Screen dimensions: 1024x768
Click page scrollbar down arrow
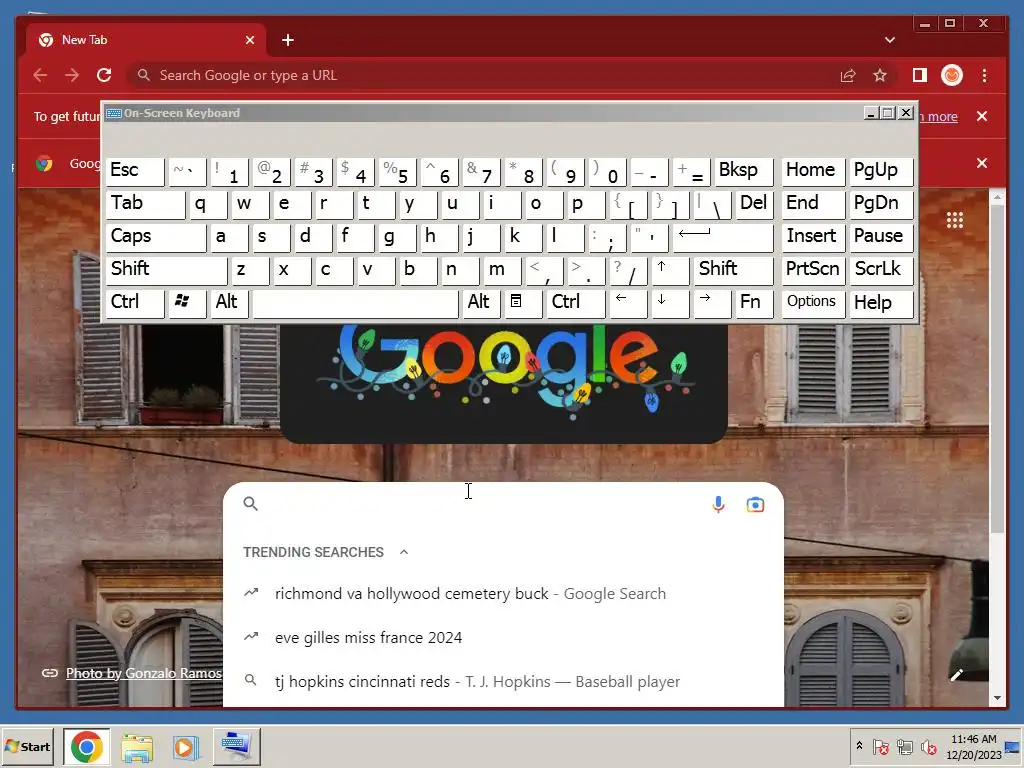(997, 698)
